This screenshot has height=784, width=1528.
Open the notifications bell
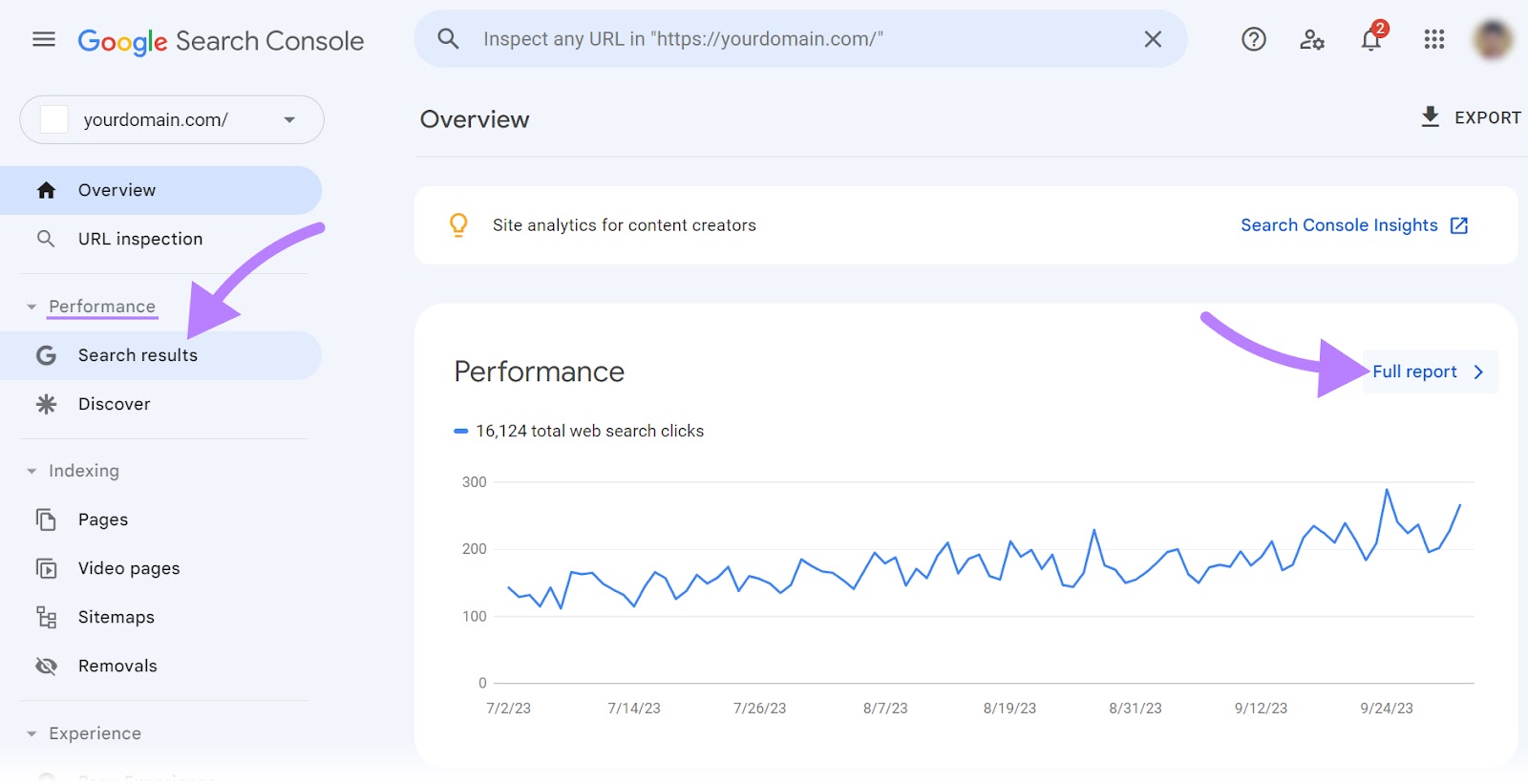click(x=1371, y=39)
